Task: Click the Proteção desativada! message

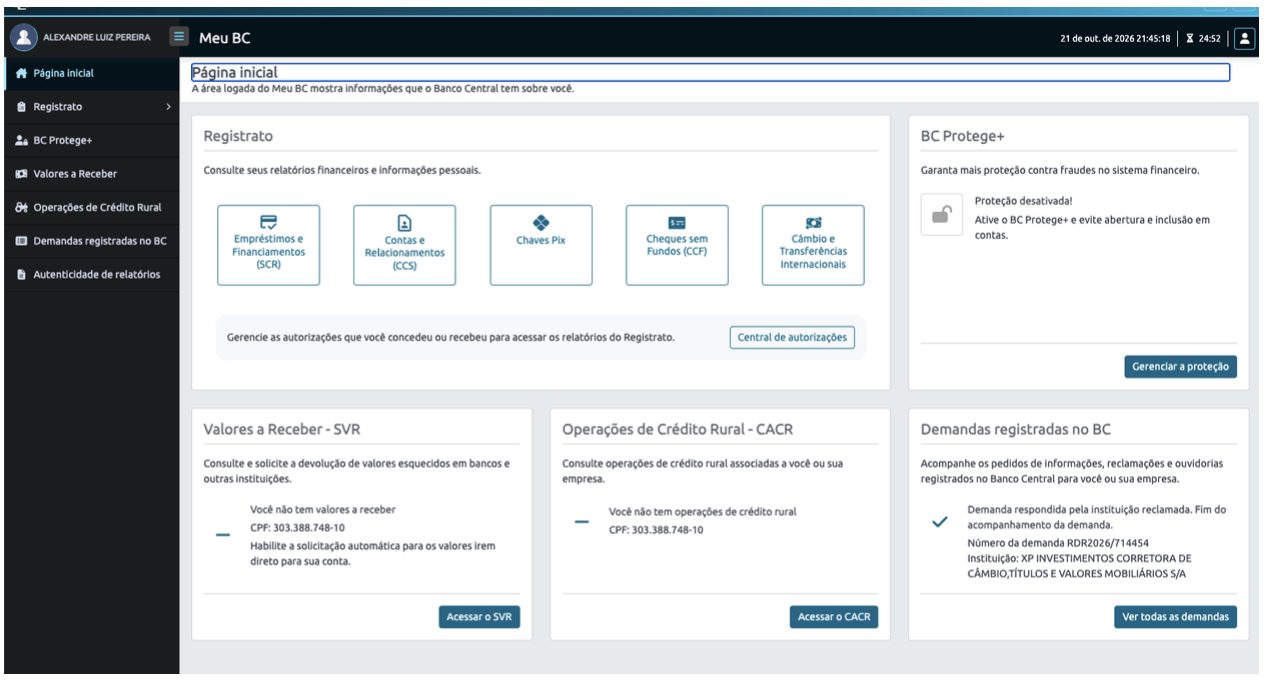Action: (x=1023, y=201)
